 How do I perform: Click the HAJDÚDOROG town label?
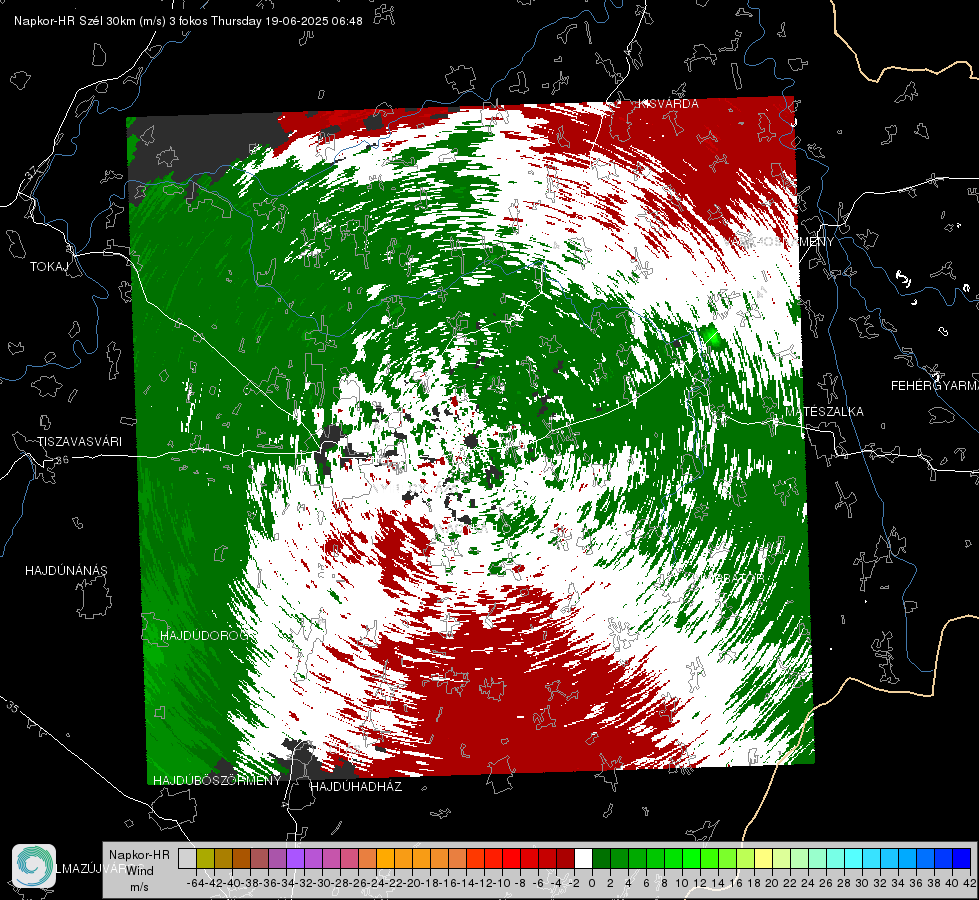(x=204, y=636)
